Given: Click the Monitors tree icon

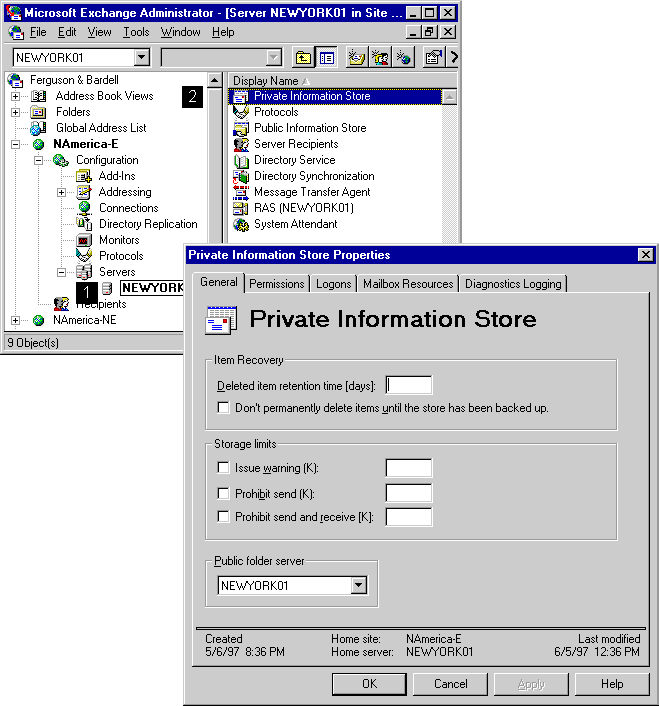Looking at the screenshot, I should (x=84, y=240).
